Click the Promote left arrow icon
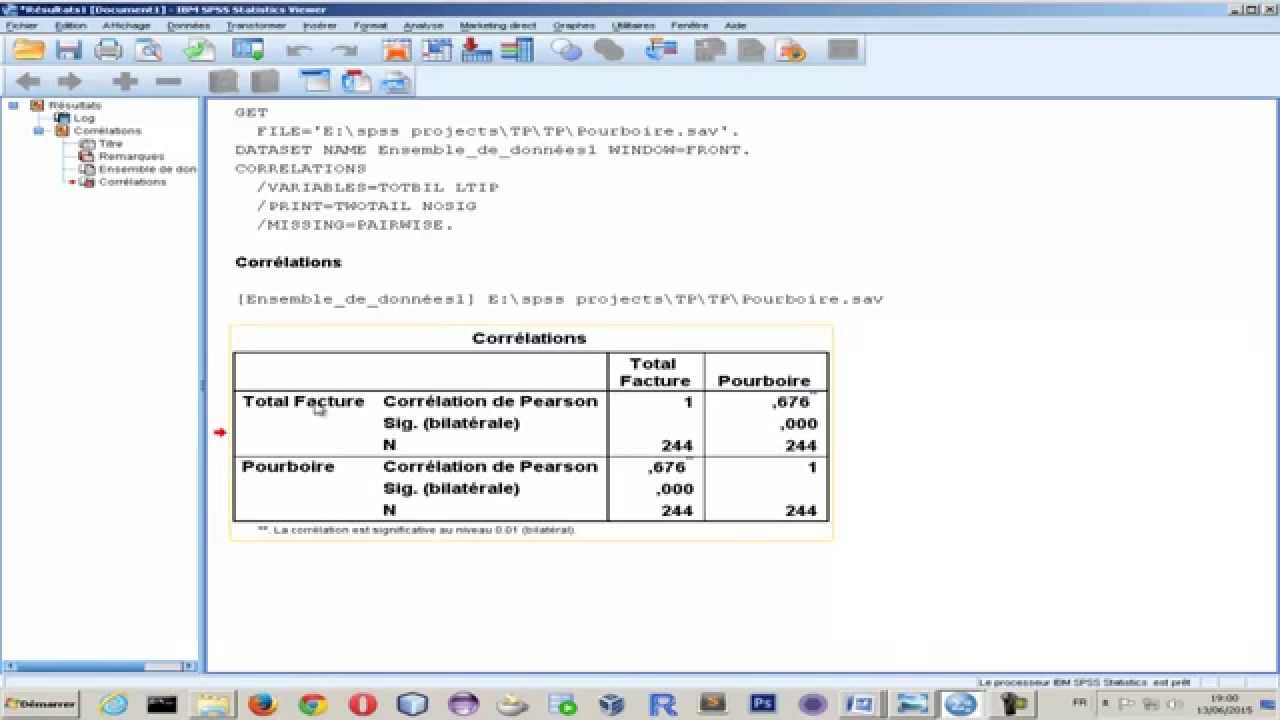Viewport: 1280px width, 720px height. tap(28, 82)
